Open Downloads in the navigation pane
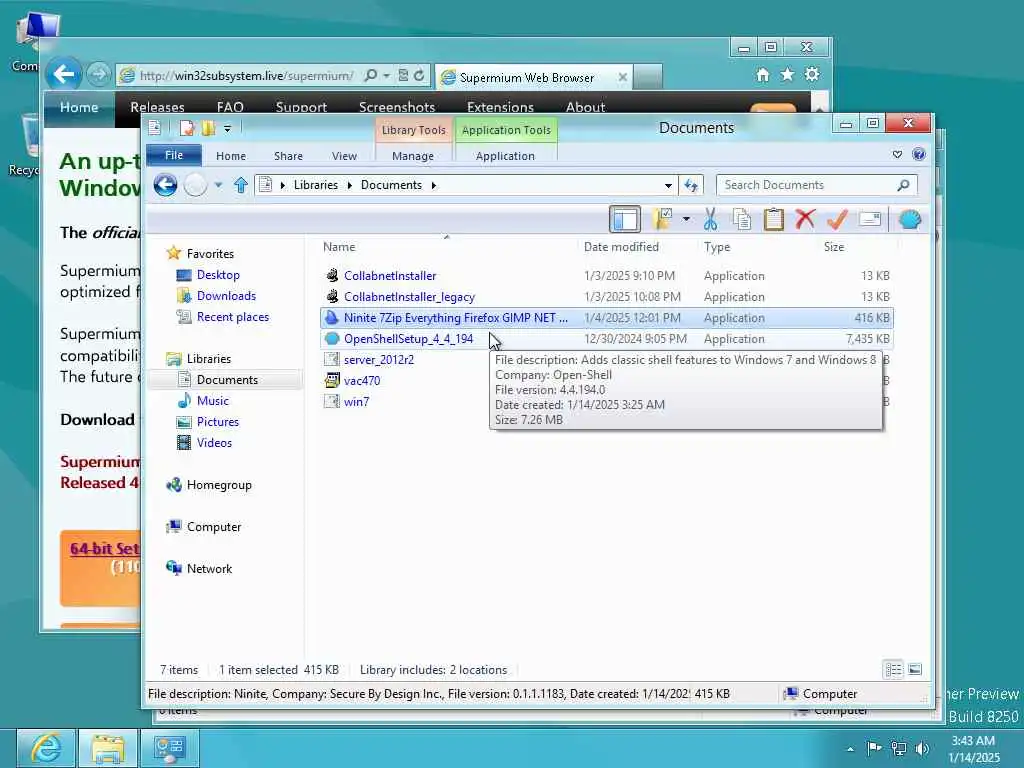Viewport: 1024px width, 768px height. click(x=227, y=296)
